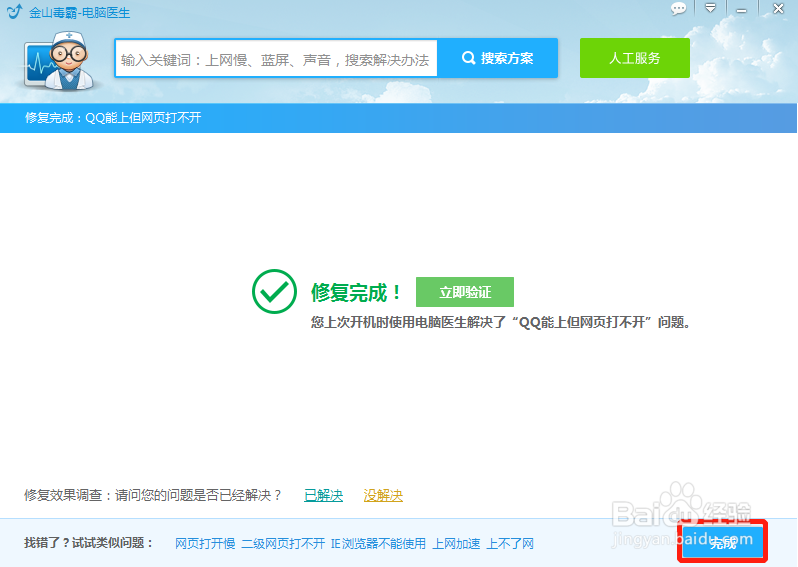The height and width of the screenshot is (567, 798).
Task: Open 人工服务 manual service
Action: point(635,58)
